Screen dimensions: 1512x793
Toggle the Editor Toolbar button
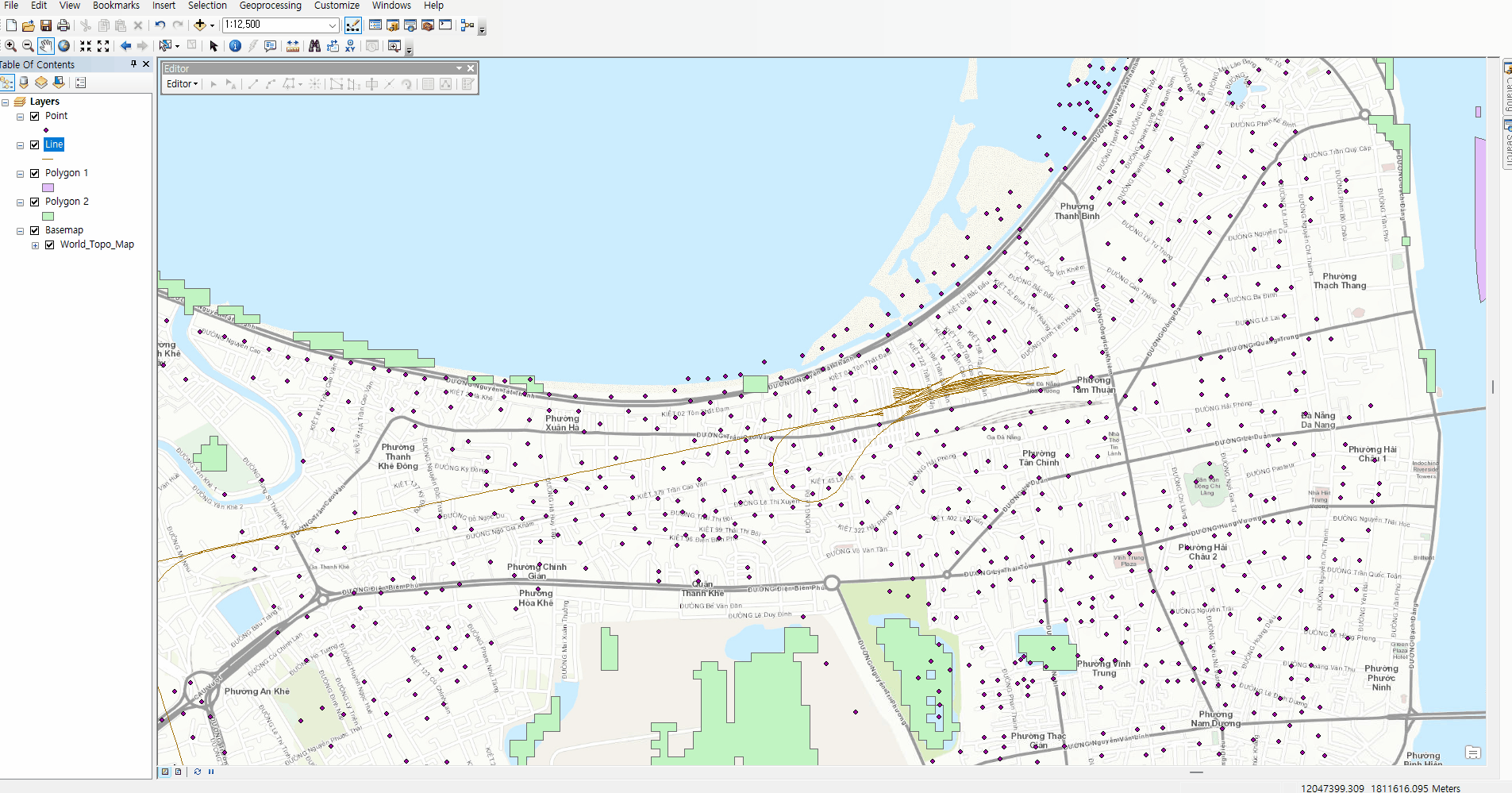pyautogui.click(x=353, y=25)
